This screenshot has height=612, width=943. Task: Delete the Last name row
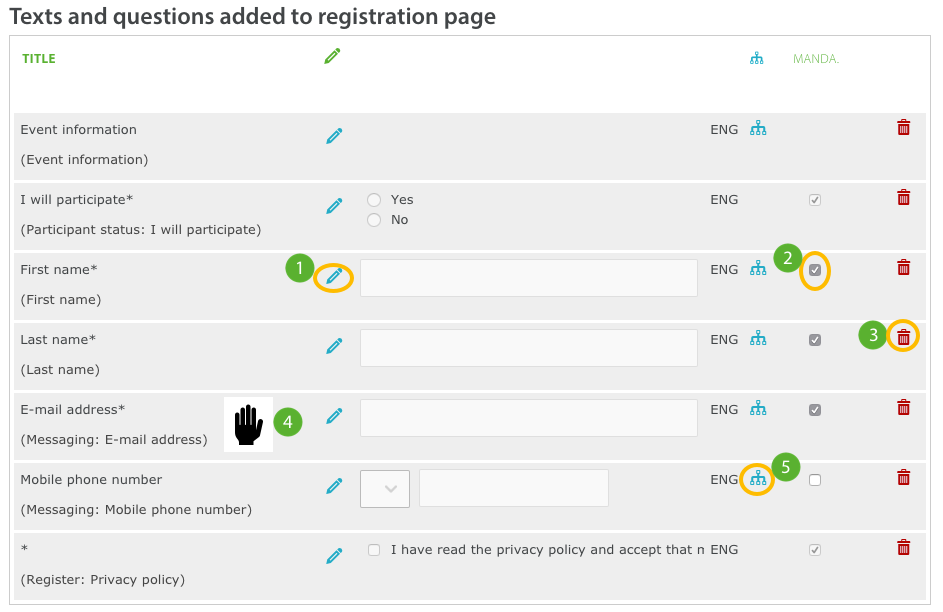(903, 337)
